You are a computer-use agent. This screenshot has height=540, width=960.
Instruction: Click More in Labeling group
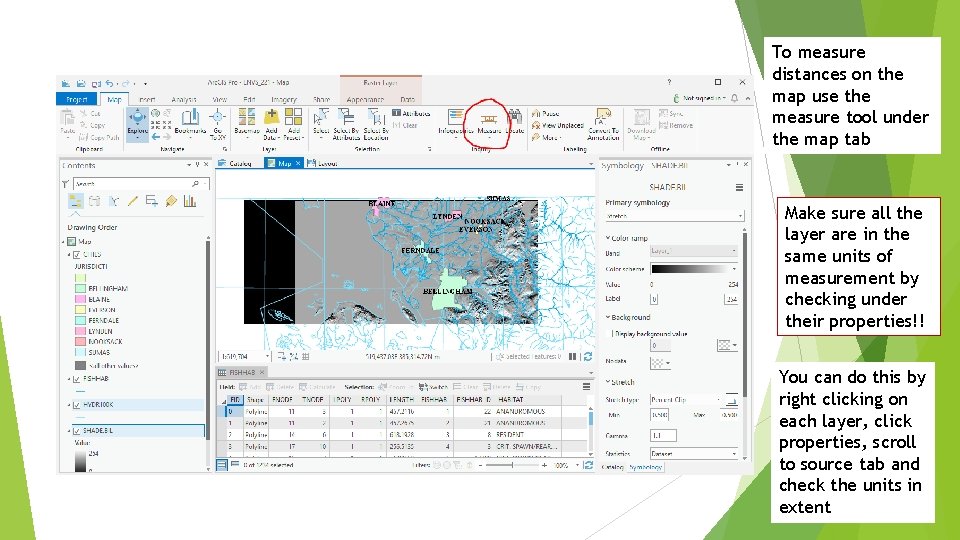pyautogui.click(x=547, y=138)
